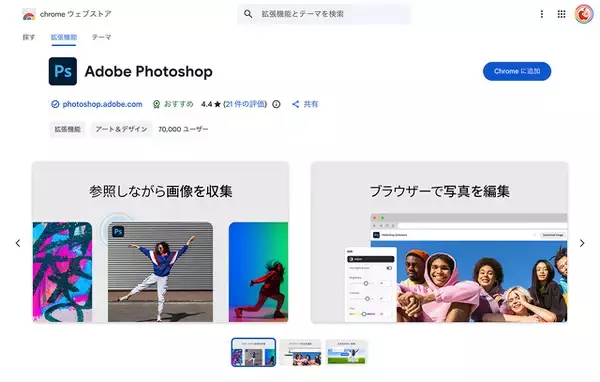Click the recommended (おすすめ) badge icon
Viewport: 600px width, 382px height.
pos(156,104)
